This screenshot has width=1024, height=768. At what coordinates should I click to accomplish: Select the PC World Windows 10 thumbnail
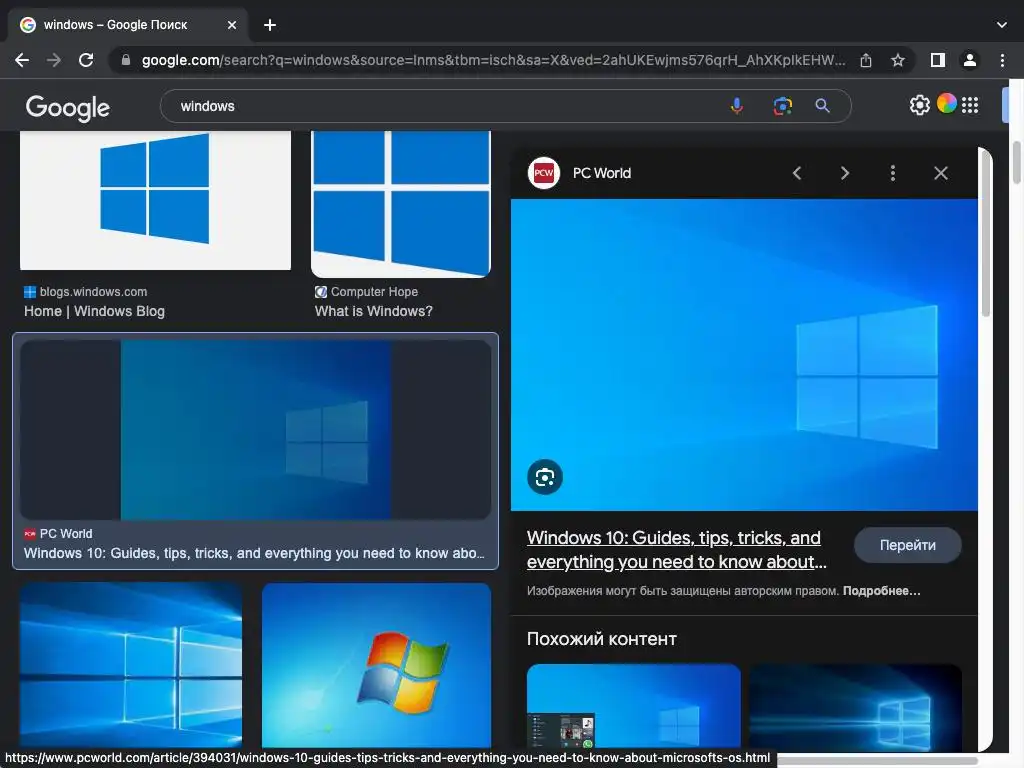[x=255, y=430]
